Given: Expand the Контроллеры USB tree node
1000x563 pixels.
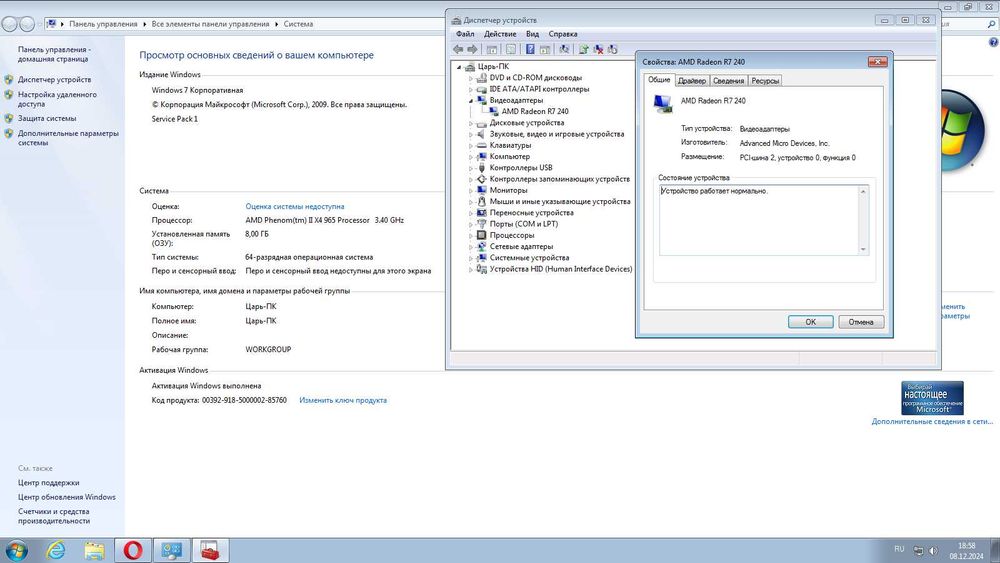Looking at the screenshot, I should (471, 168).
